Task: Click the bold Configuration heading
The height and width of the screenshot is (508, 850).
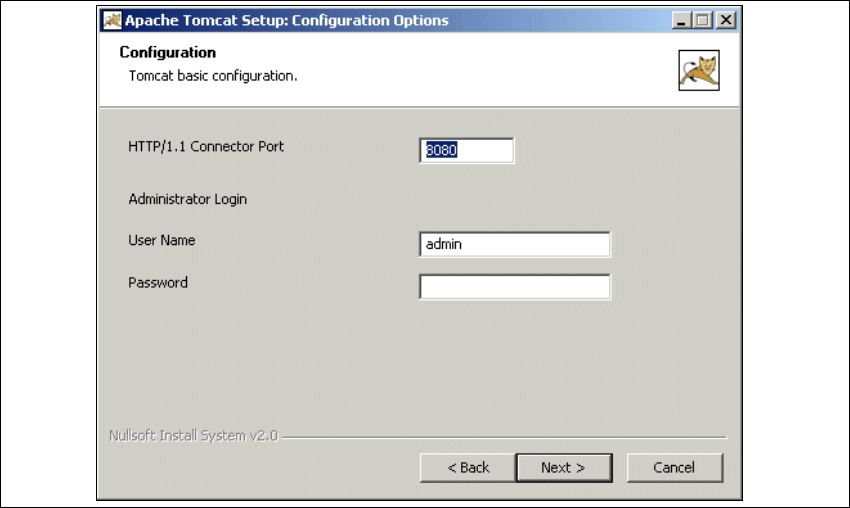Action: click(168, 53)
